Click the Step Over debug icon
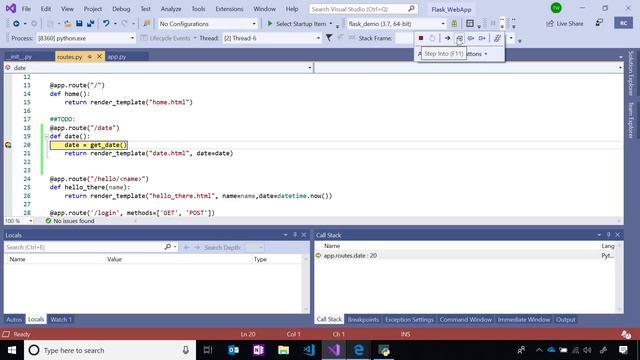 (x=471, y=38)
